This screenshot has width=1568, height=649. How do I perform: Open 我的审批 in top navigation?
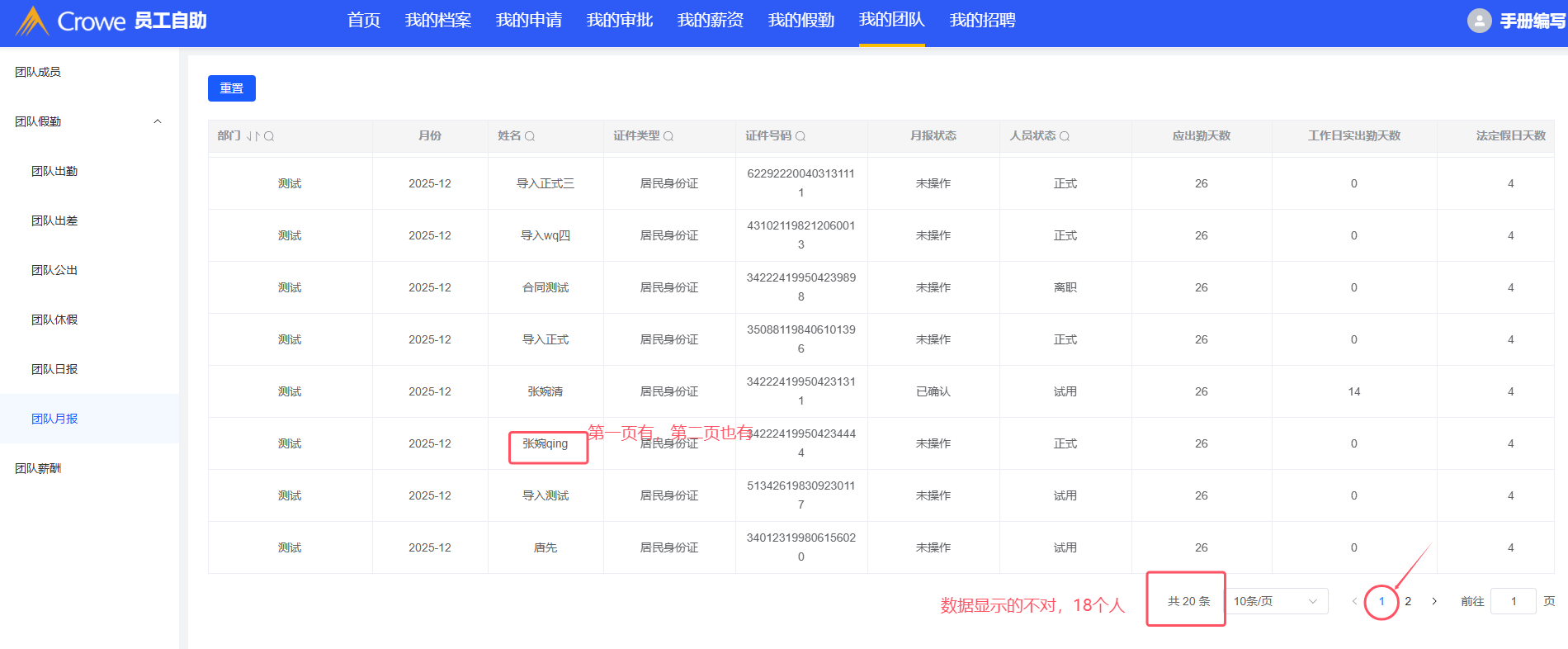tap(620, 21)
